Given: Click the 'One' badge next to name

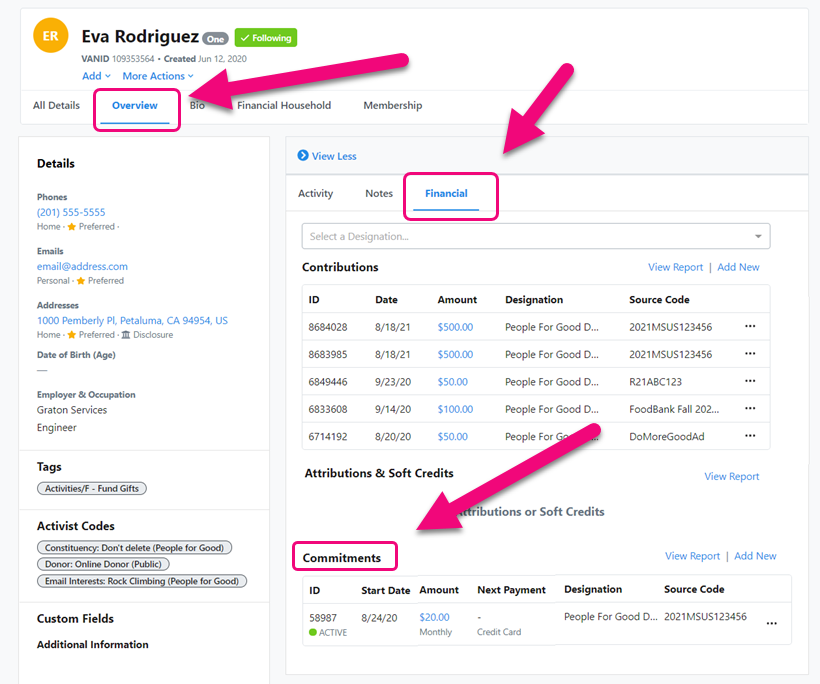Looking at the screenshot, I should (x=215, y=39).
